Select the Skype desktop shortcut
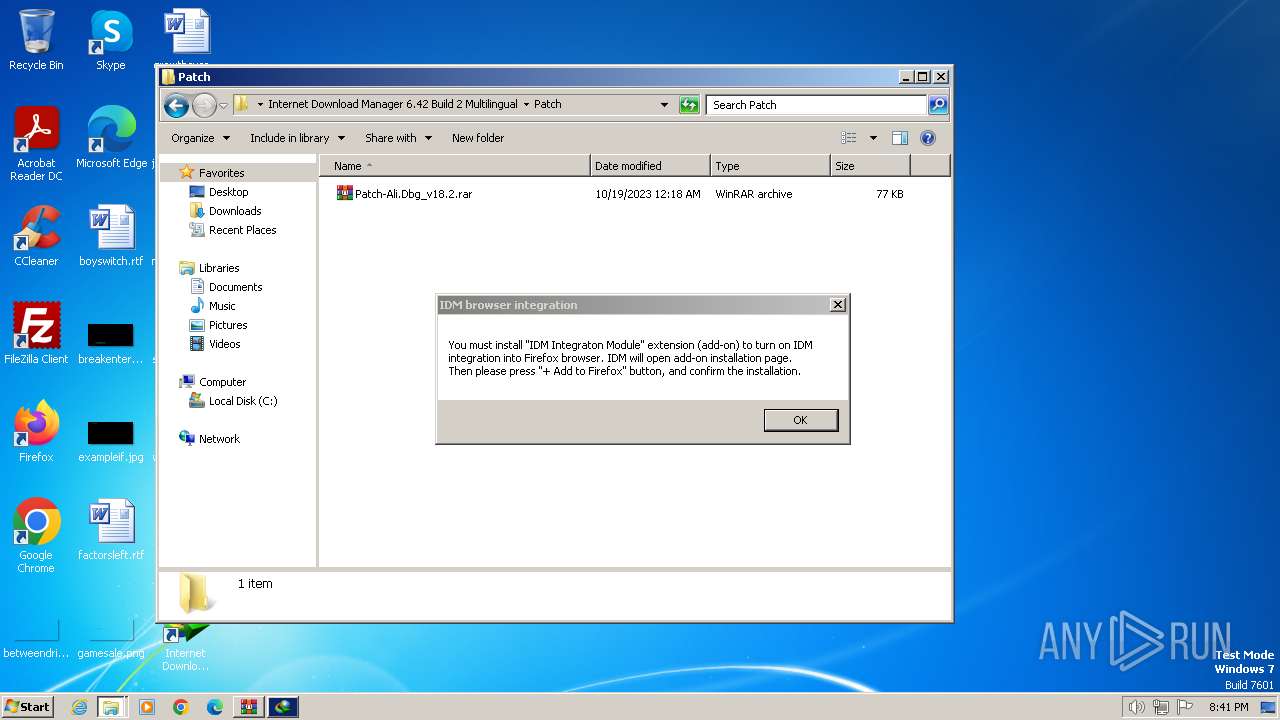Viewport: 1280px width, 720px height. [110, 40]
